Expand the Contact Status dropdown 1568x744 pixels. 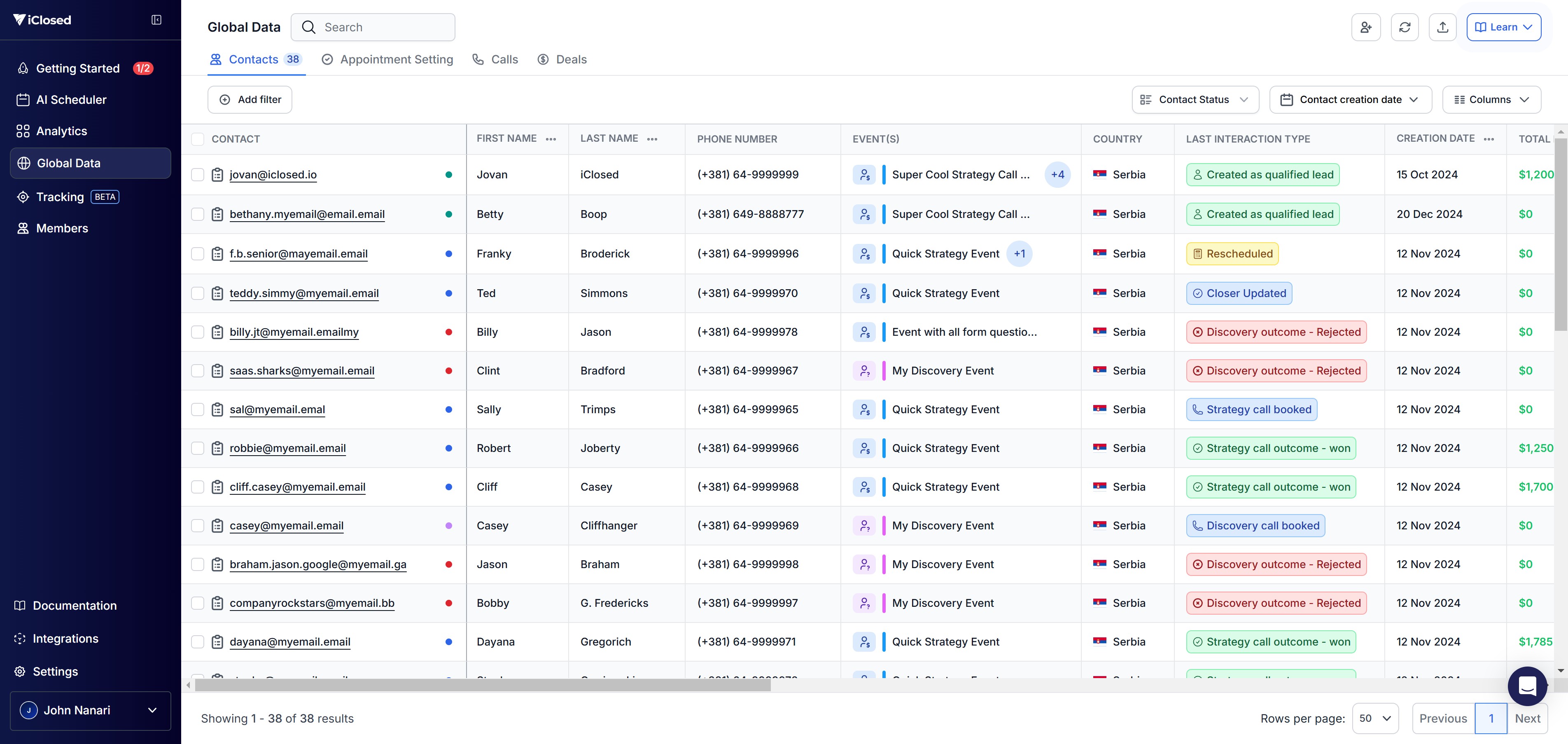pos(1195,100)
